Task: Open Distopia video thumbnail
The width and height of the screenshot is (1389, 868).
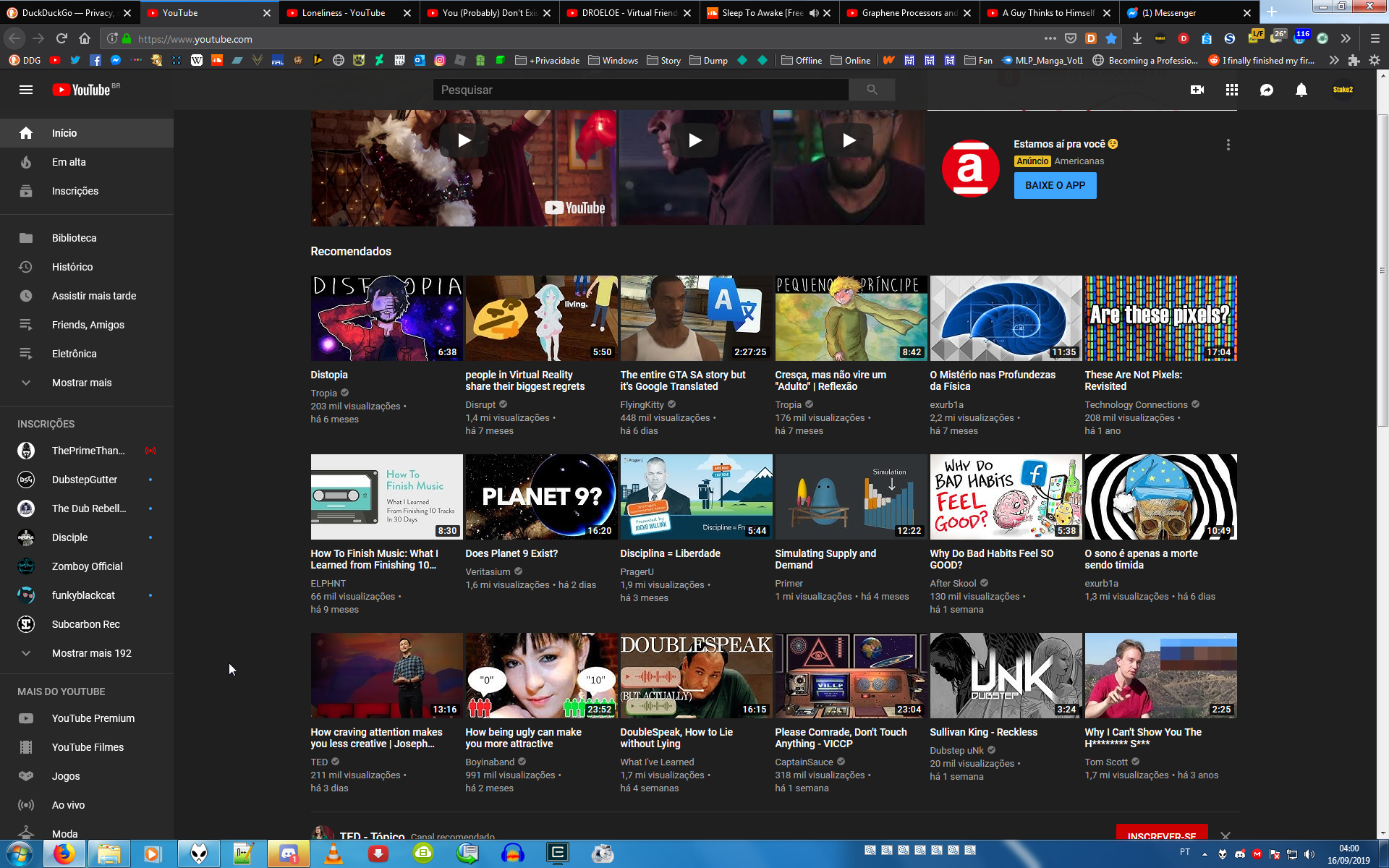Action: pyautogui.click(x=386, y=318)
